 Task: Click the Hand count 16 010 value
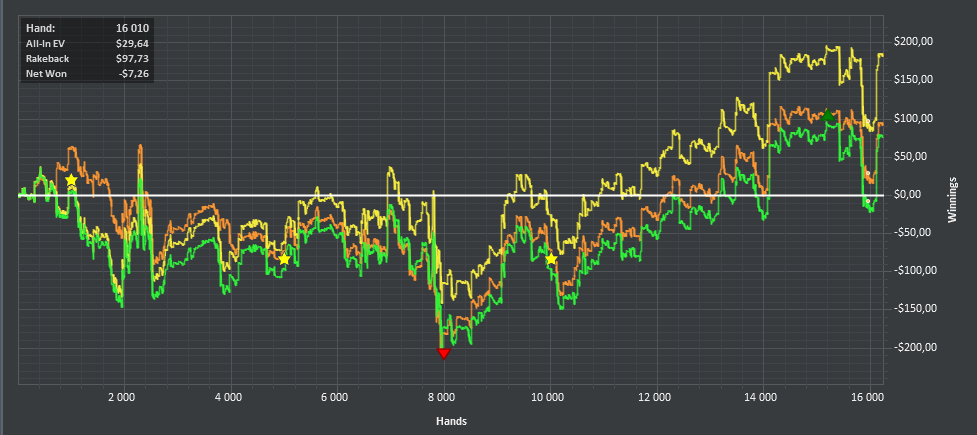tap(133, 28)
